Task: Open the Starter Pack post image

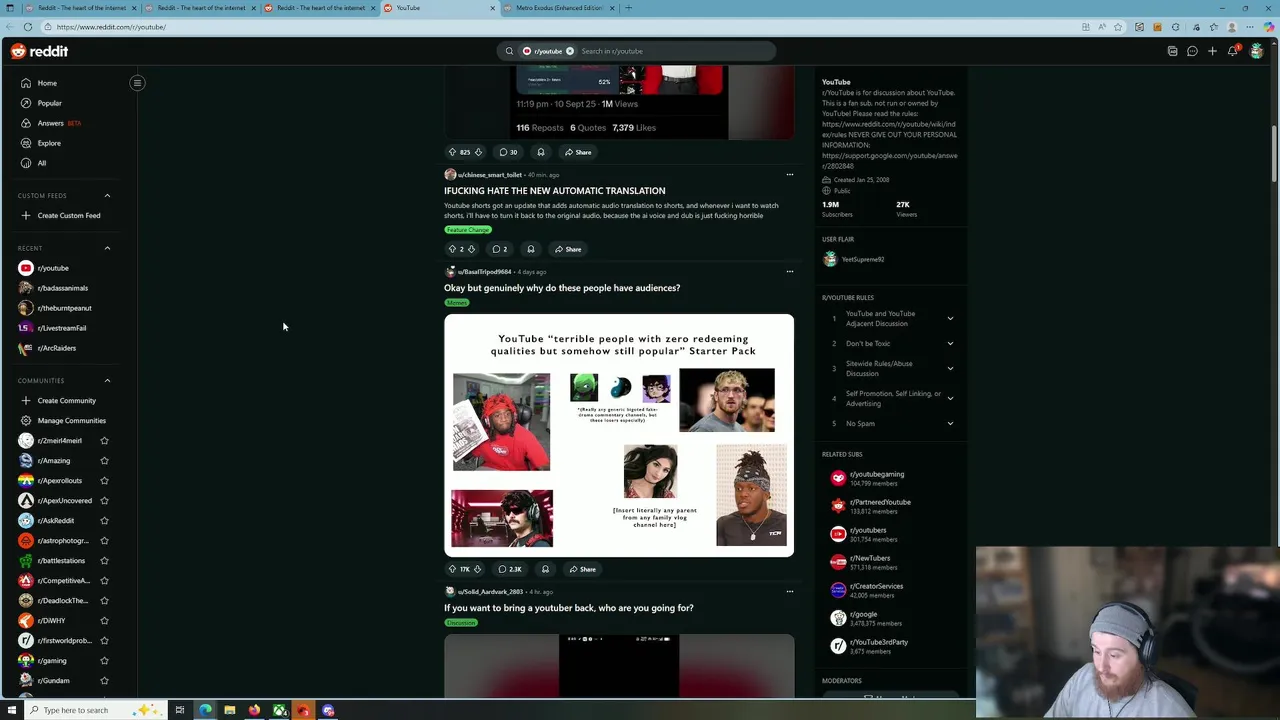Action: pyautogui.click(x=619, y=435)
